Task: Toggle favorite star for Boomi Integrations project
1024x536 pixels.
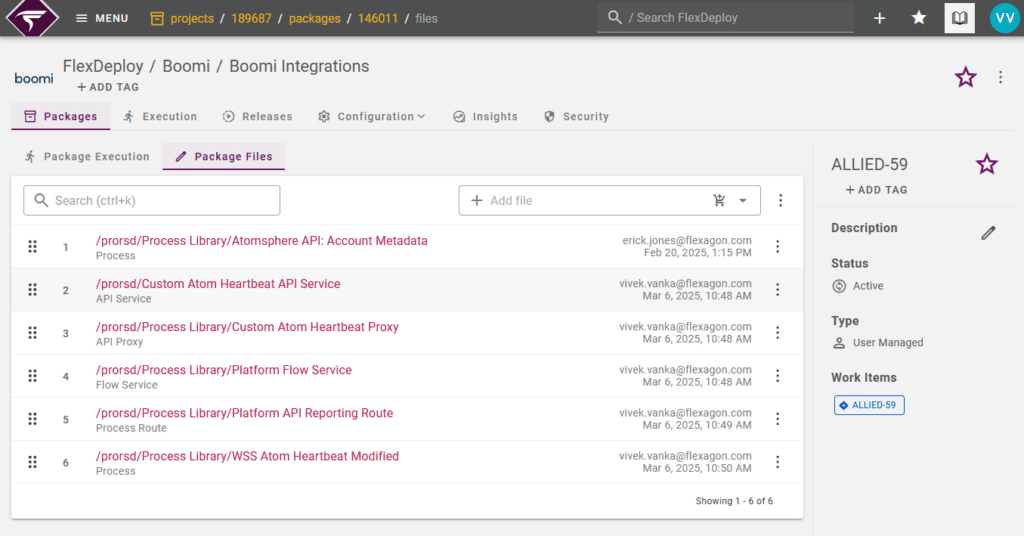Action: click(x=965, y=77)
